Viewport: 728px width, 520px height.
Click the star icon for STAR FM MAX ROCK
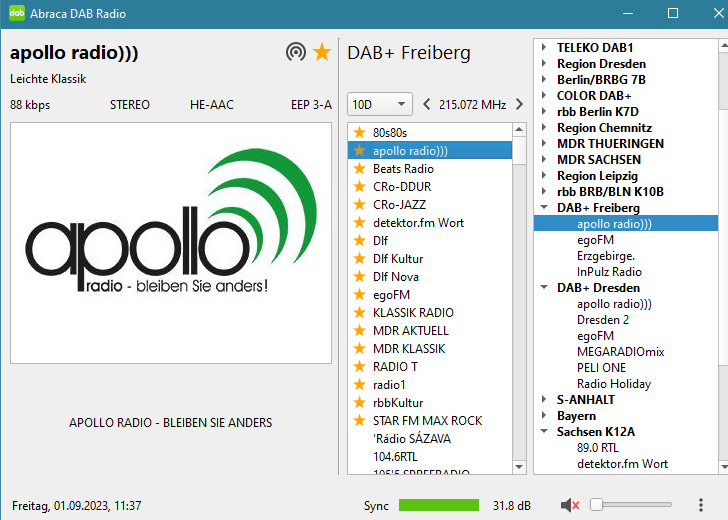click(x=360, y=420)
